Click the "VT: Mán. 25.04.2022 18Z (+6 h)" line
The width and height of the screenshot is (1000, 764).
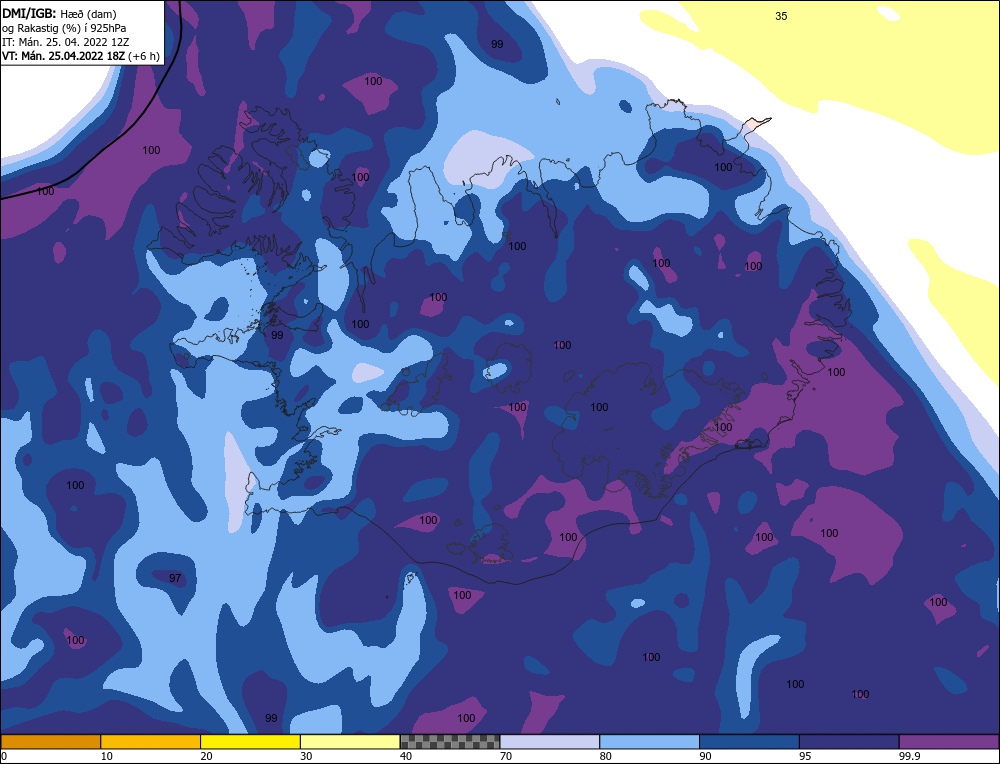click(x=80, y=56)
